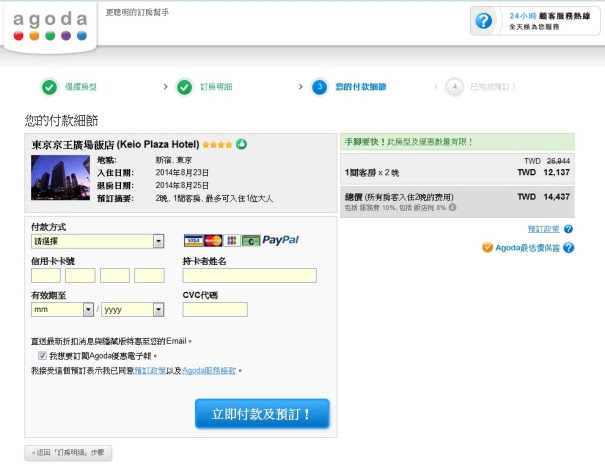Click the hotel star rating icons
605x475 pixels.
click(217, 145)
